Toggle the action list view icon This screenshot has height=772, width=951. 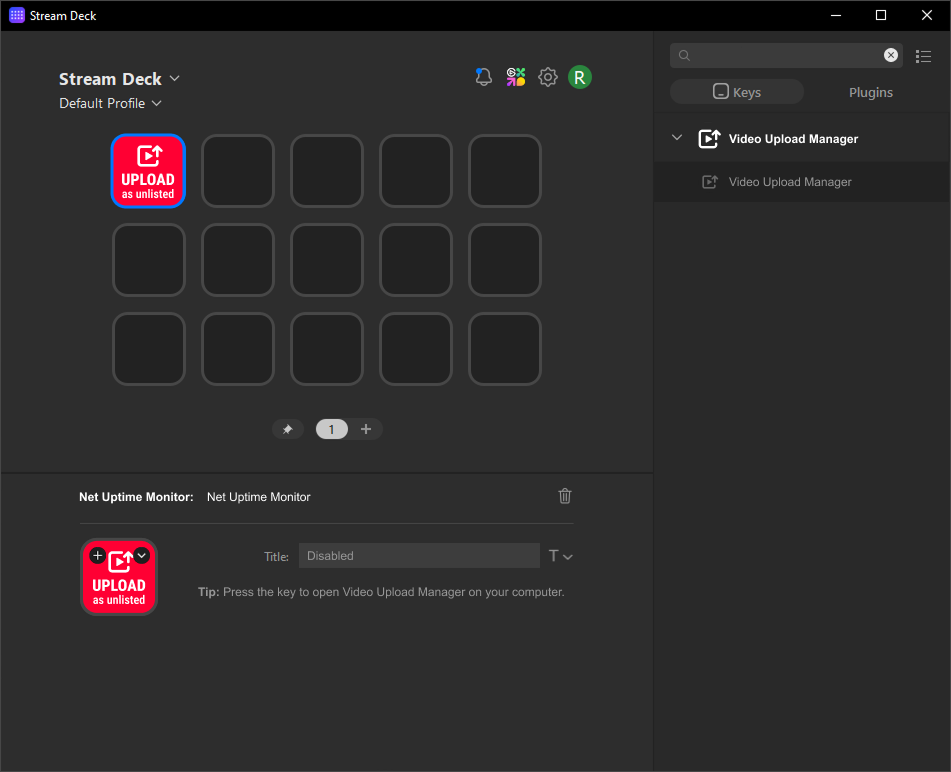[923, 56]
